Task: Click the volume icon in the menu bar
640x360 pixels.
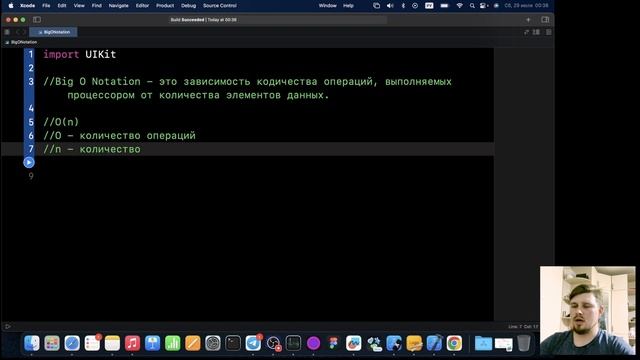Action: click(x=390, y=6)
